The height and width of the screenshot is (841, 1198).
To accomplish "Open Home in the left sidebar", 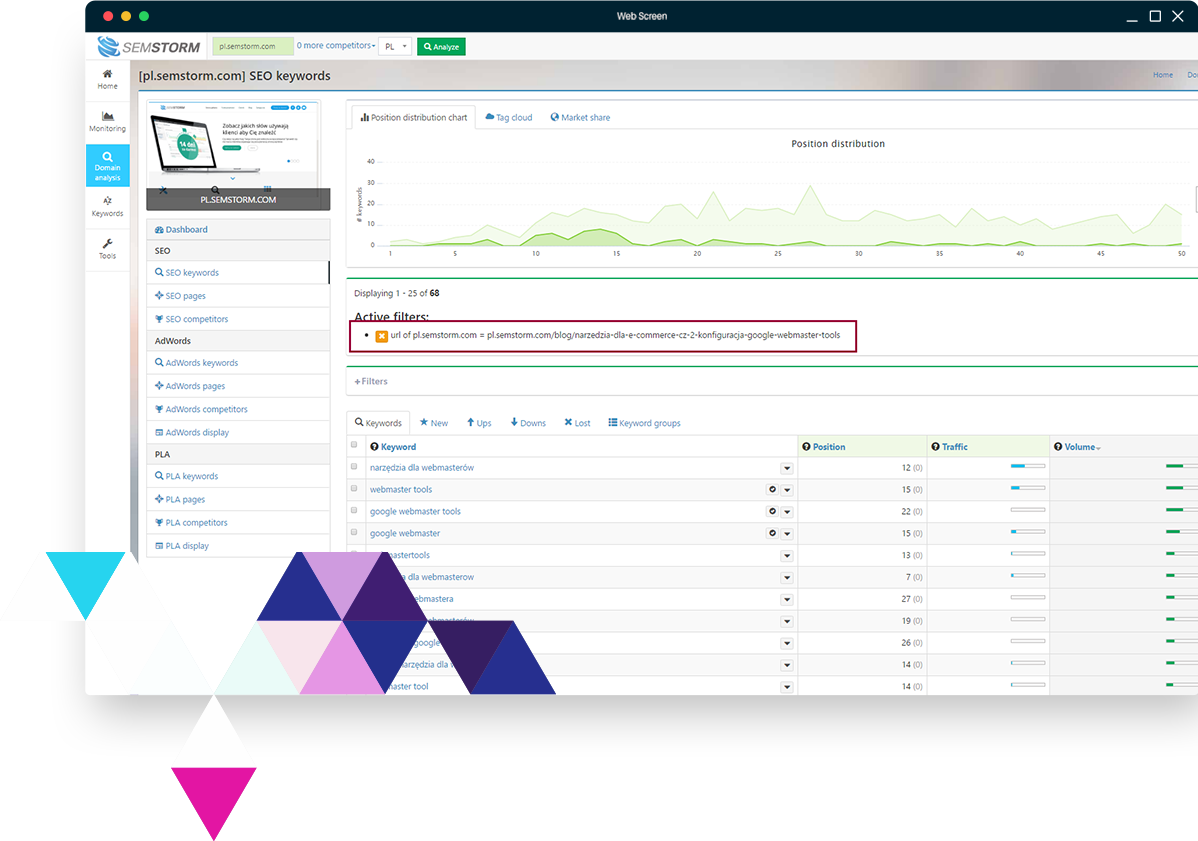I will click(x=107, y=79).
